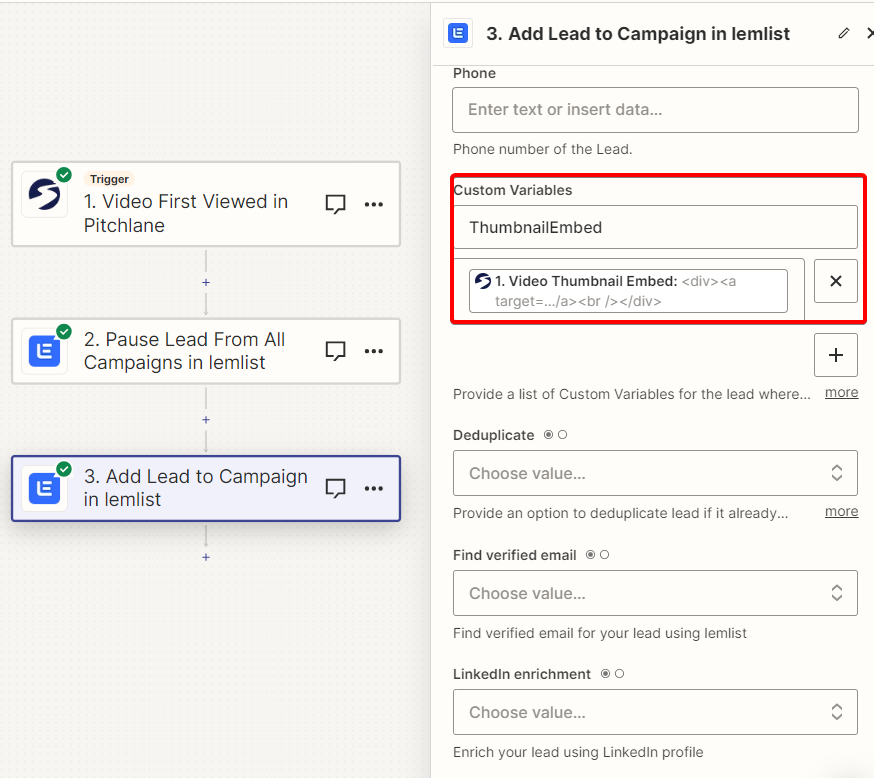
Task: Click the Trigger label badge
Action: pyautogui.click(x=109, y=179)
